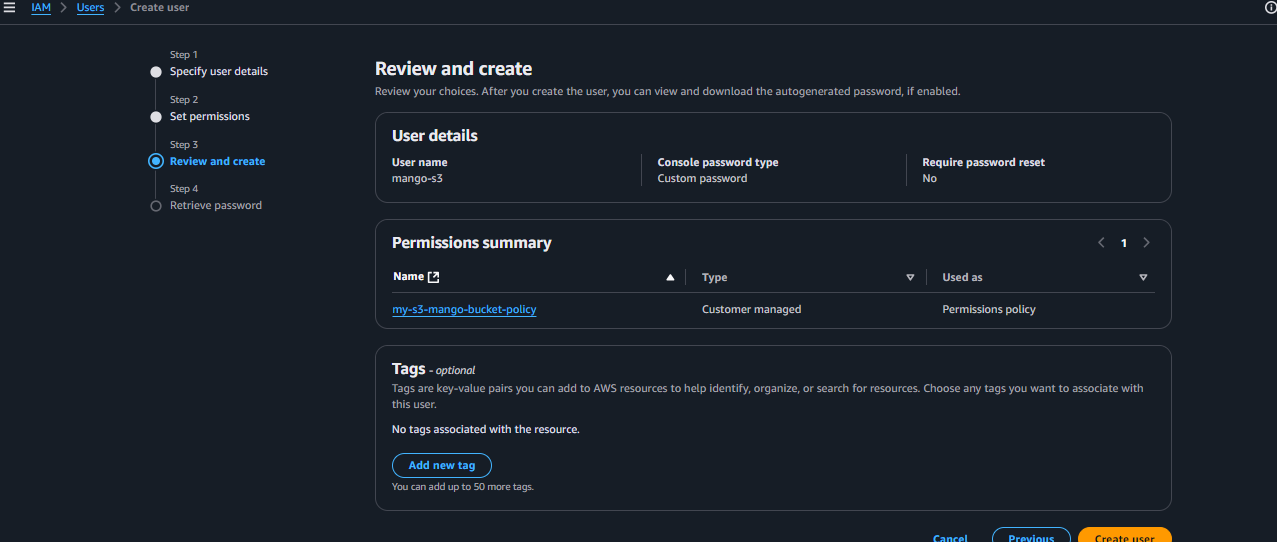Open the hamburger navigation menu
Screen dimensions: 1277x542
pos(10,8)
